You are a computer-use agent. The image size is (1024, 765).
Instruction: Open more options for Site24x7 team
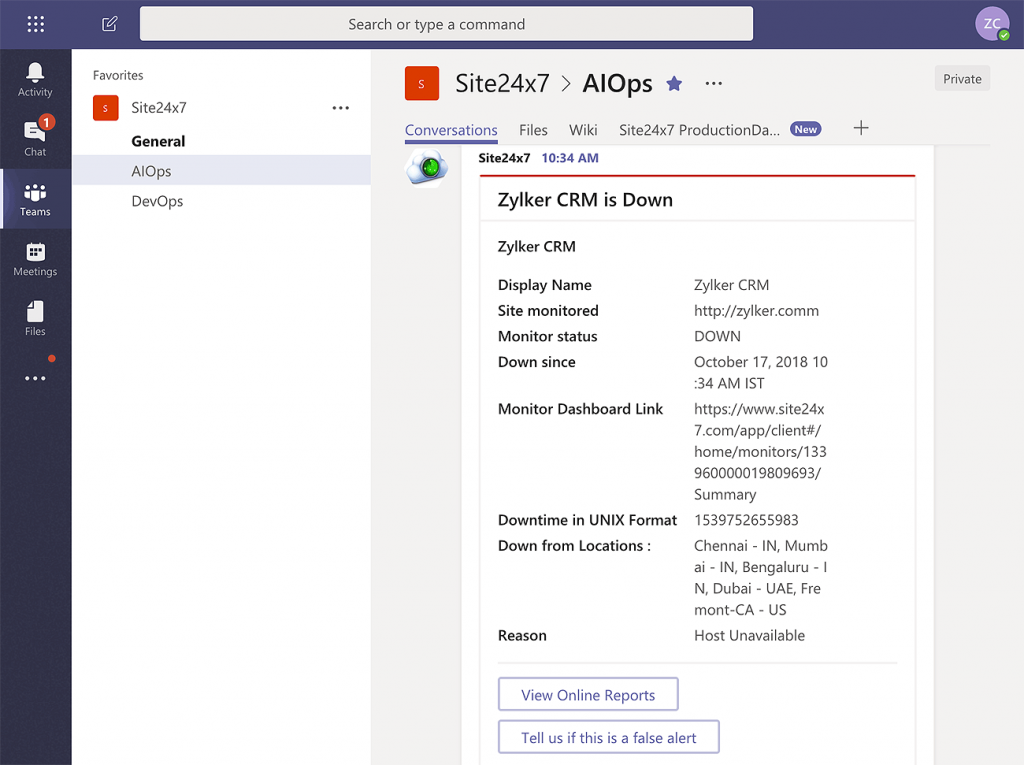pyautogui.click(x=340, y=107)
